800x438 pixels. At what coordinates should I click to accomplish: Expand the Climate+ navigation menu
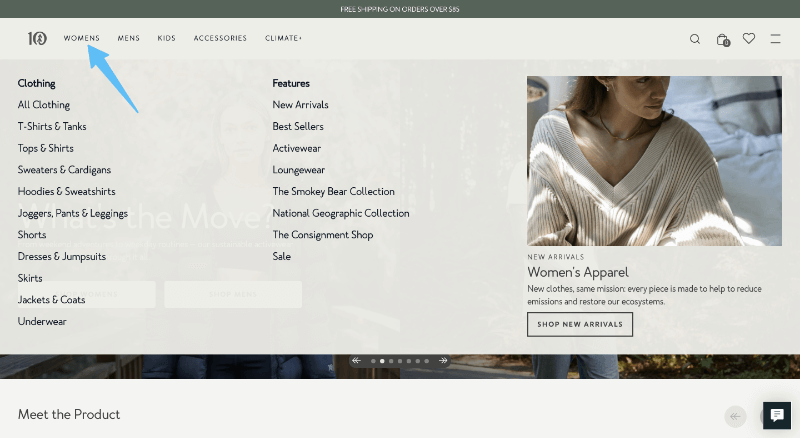(x=283, y=39)
